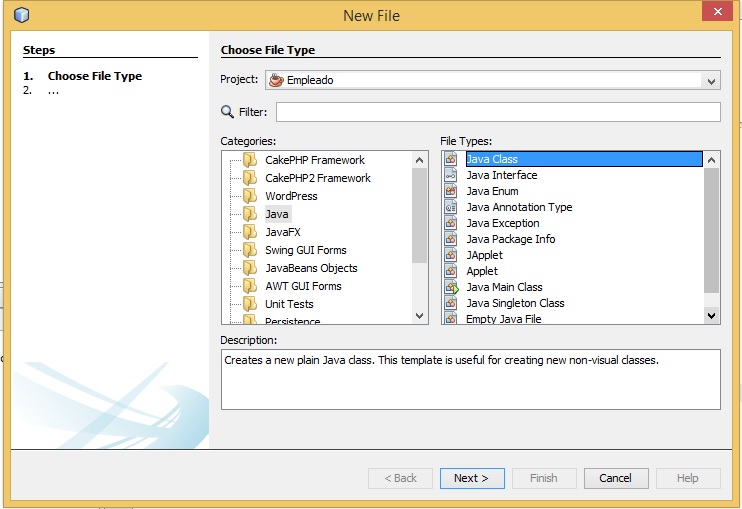The image size is (742, 509).
Task: Choose Java Singleton Class file type
Action: point(515,303)
